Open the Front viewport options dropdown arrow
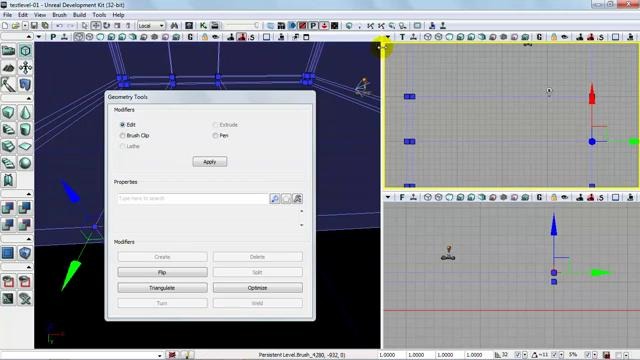 point(388,197)
